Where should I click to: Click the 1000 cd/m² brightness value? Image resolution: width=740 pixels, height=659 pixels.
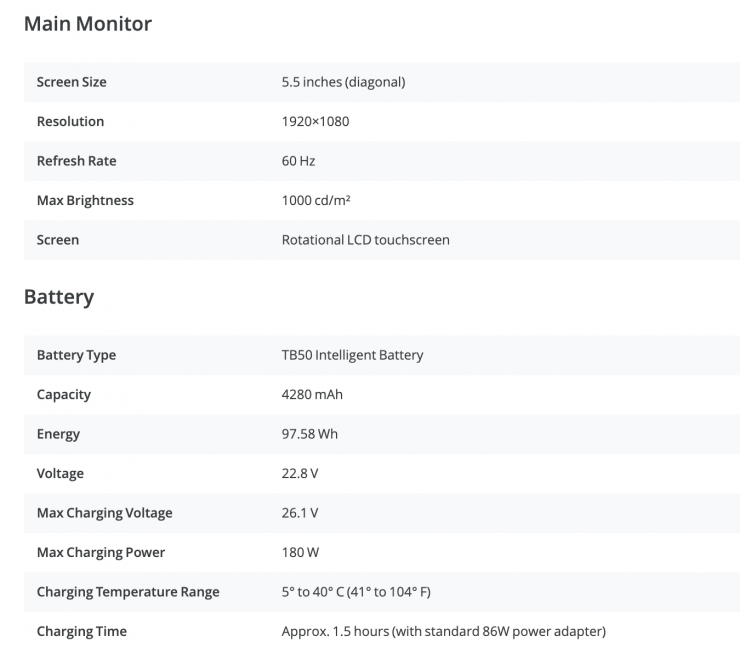pyautogui.click(x=316, y=200)
